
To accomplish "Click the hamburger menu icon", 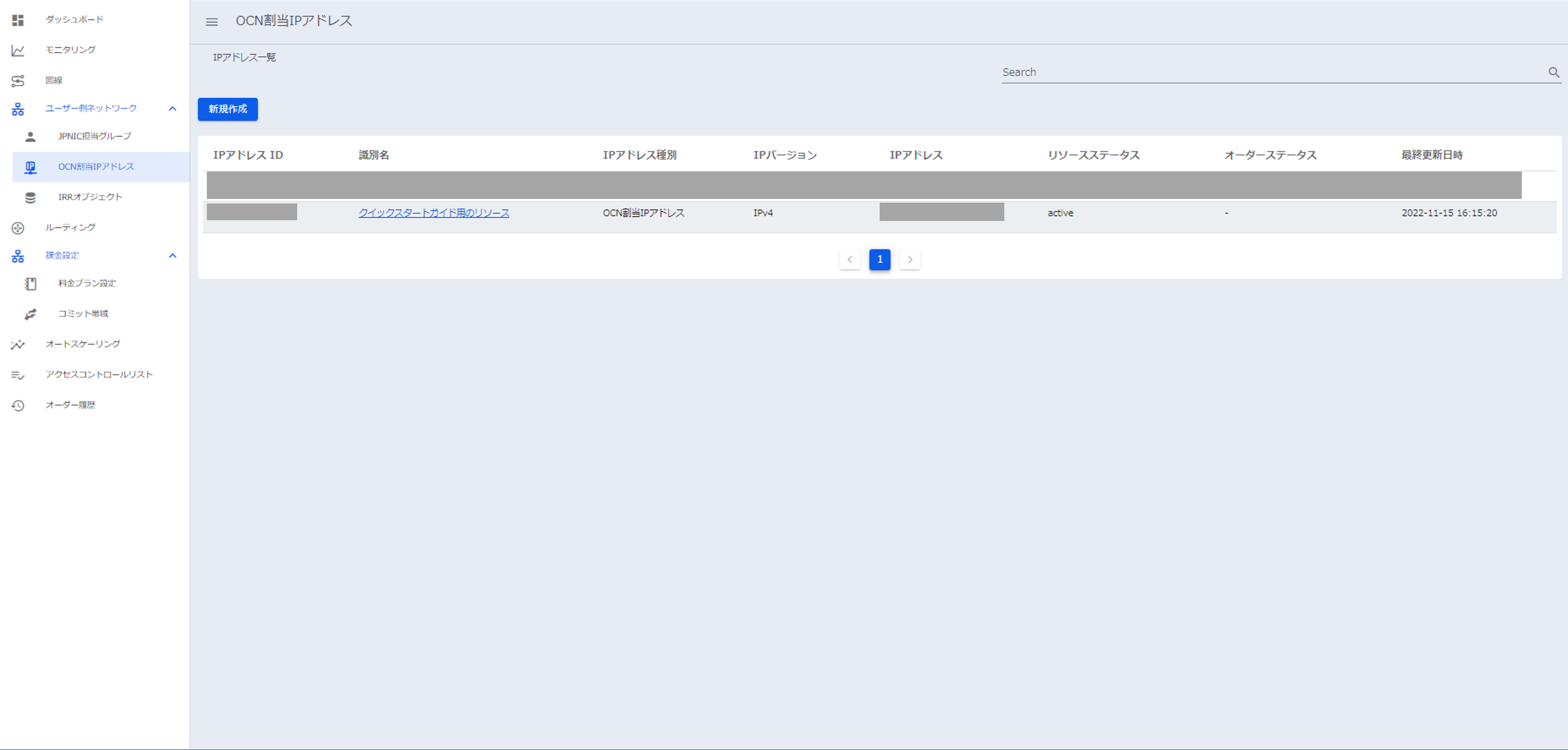I will pos(211,22).
